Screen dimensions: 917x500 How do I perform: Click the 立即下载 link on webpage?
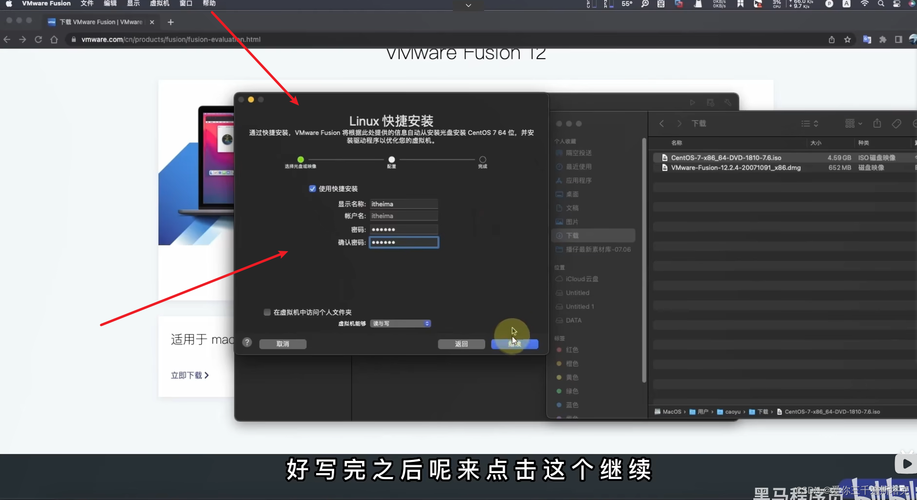189,375
